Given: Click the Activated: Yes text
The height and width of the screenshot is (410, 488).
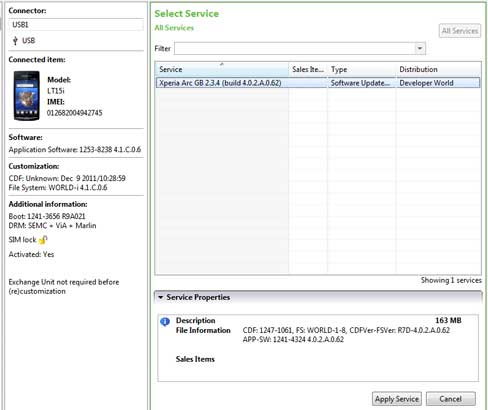Looking at the screenshot, I should click(x=31, y=254).
